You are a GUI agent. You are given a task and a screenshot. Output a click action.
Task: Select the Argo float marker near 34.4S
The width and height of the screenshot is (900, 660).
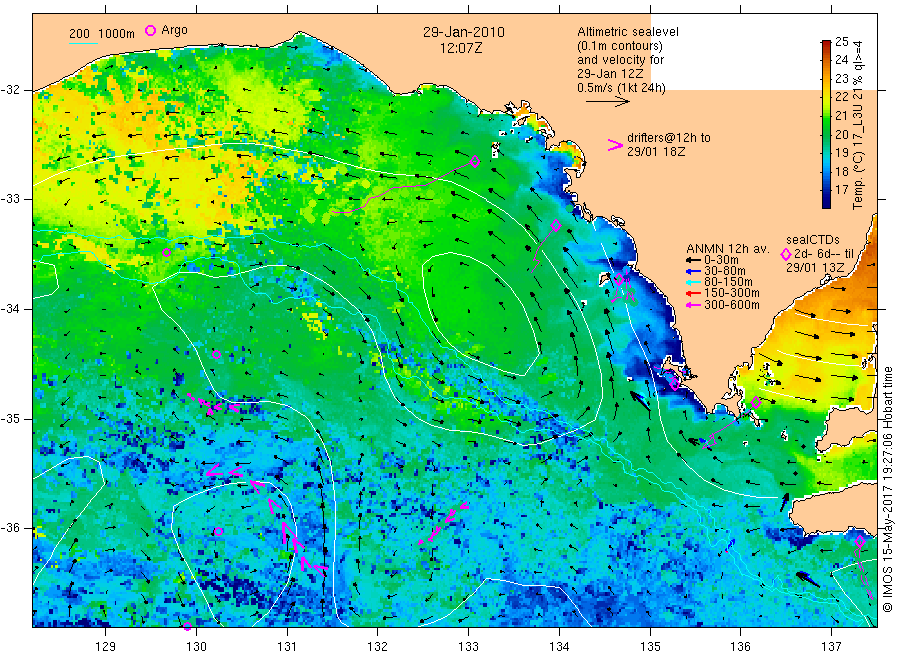(216, 355)
